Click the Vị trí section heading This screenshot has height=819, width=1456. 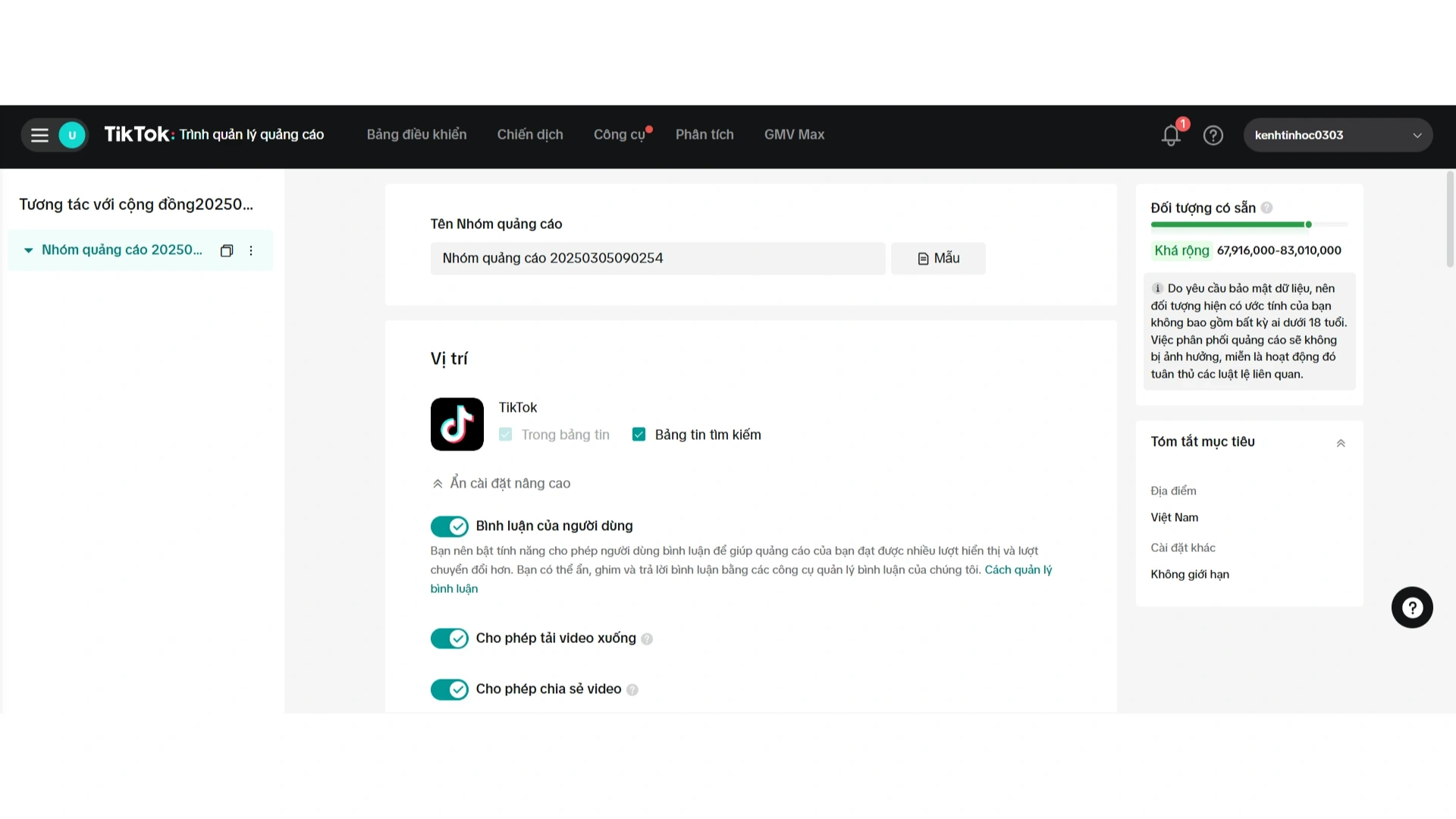coord(449,359)
